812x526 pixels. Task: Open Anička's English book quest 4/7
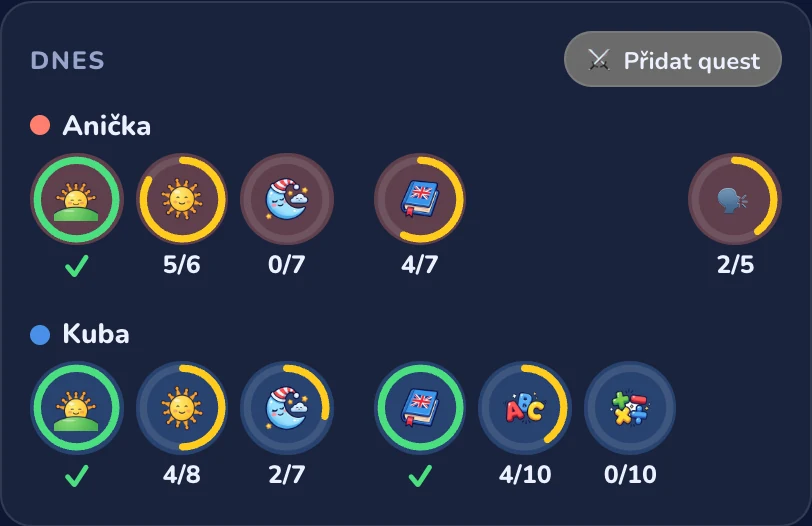coord(419,199)
